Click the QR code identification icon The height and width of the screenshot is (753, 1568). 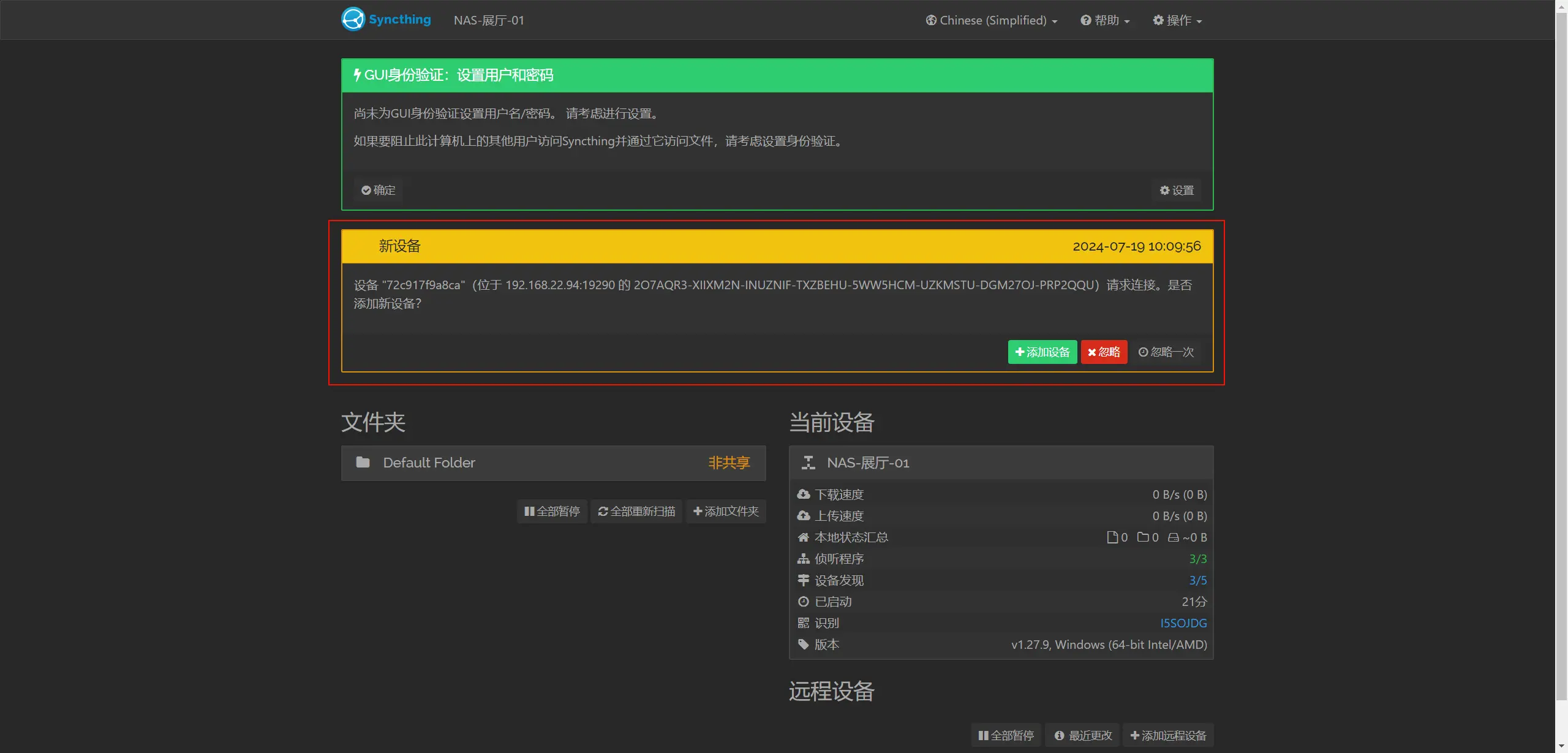click(804, 623)
